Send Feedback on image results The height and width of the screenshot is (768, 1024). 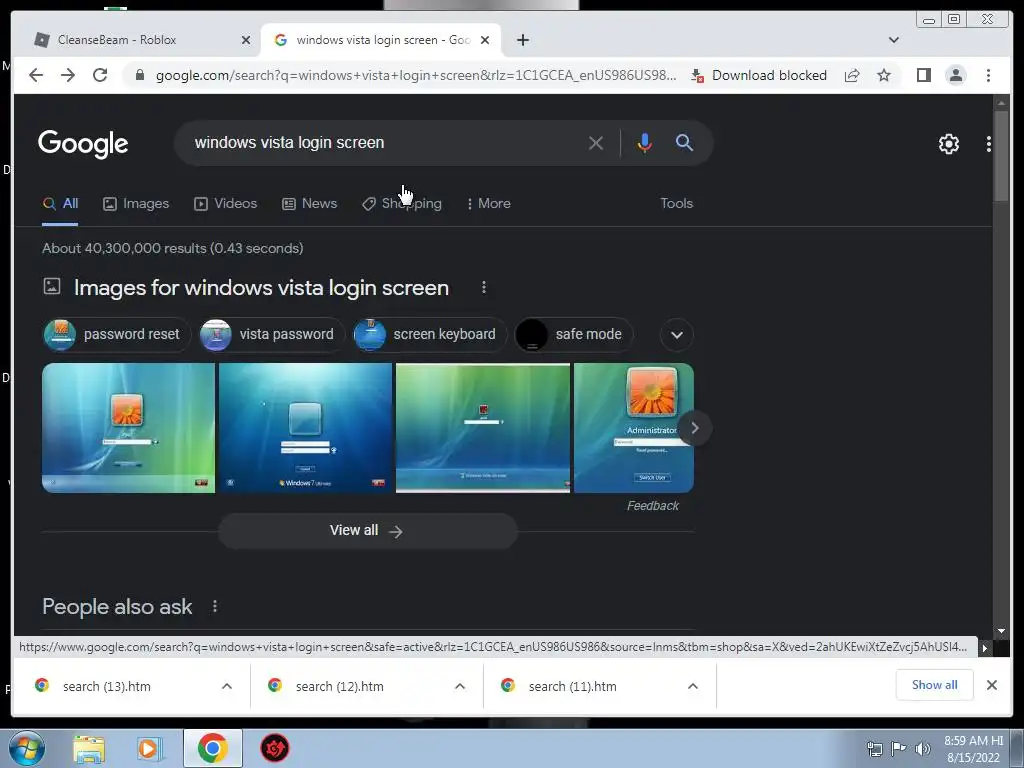click(x=652, y=505)
